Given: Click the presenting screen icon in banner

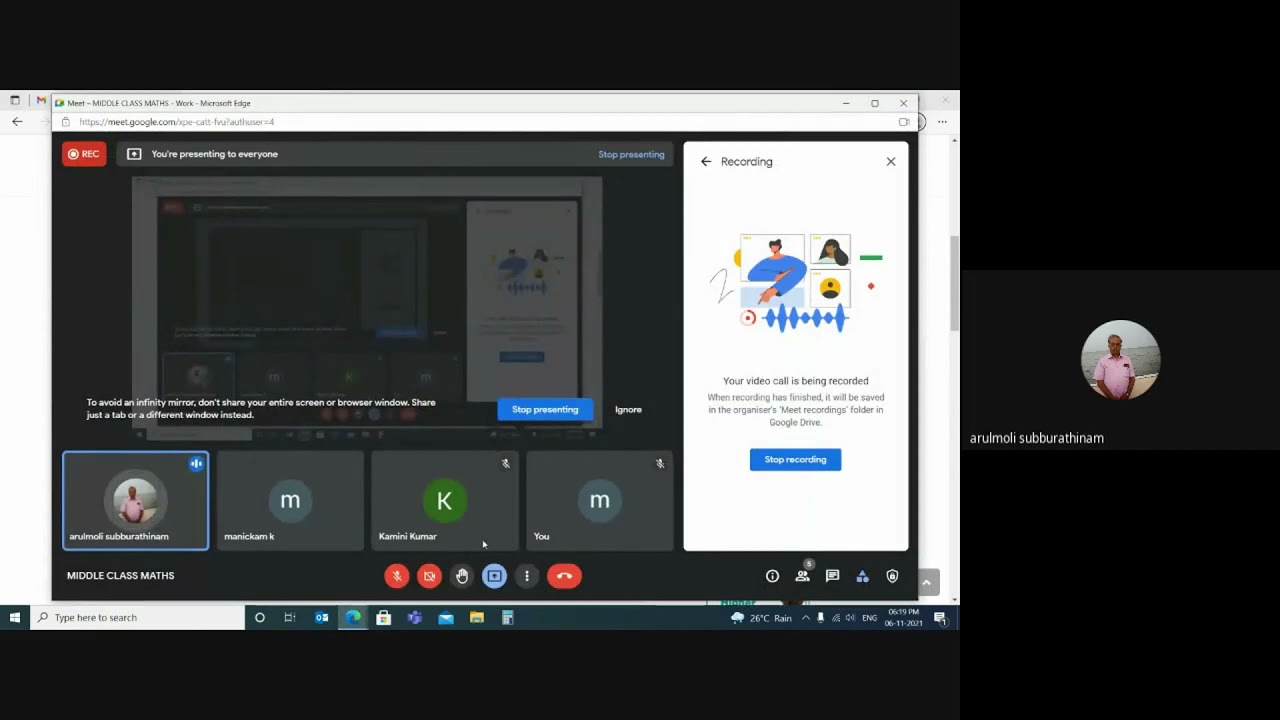Looking at the screenshot, I should pyautogui.click(x=134, y=154).
